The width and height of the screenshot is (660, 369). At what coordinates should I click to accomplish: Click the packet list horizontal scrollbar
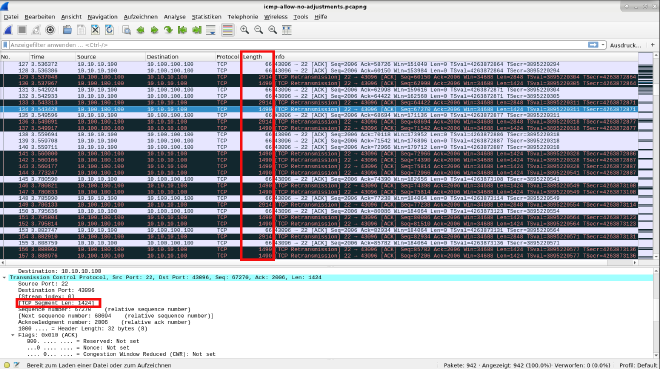point(319,263)
